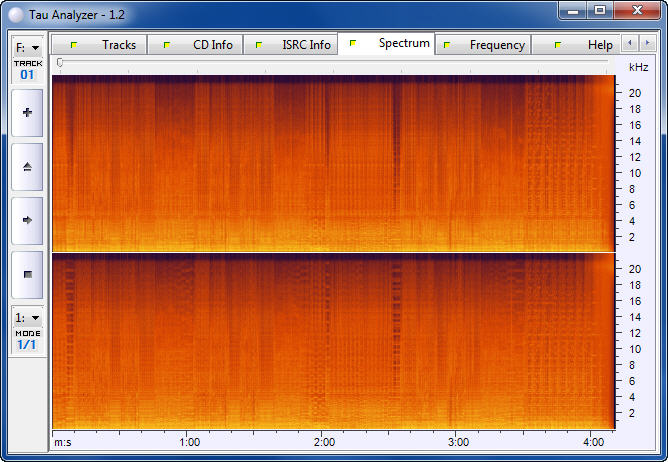Switch to the Frequency tab
The height and width of the screenshot is (462, 668).
click(x=484, y=45)
